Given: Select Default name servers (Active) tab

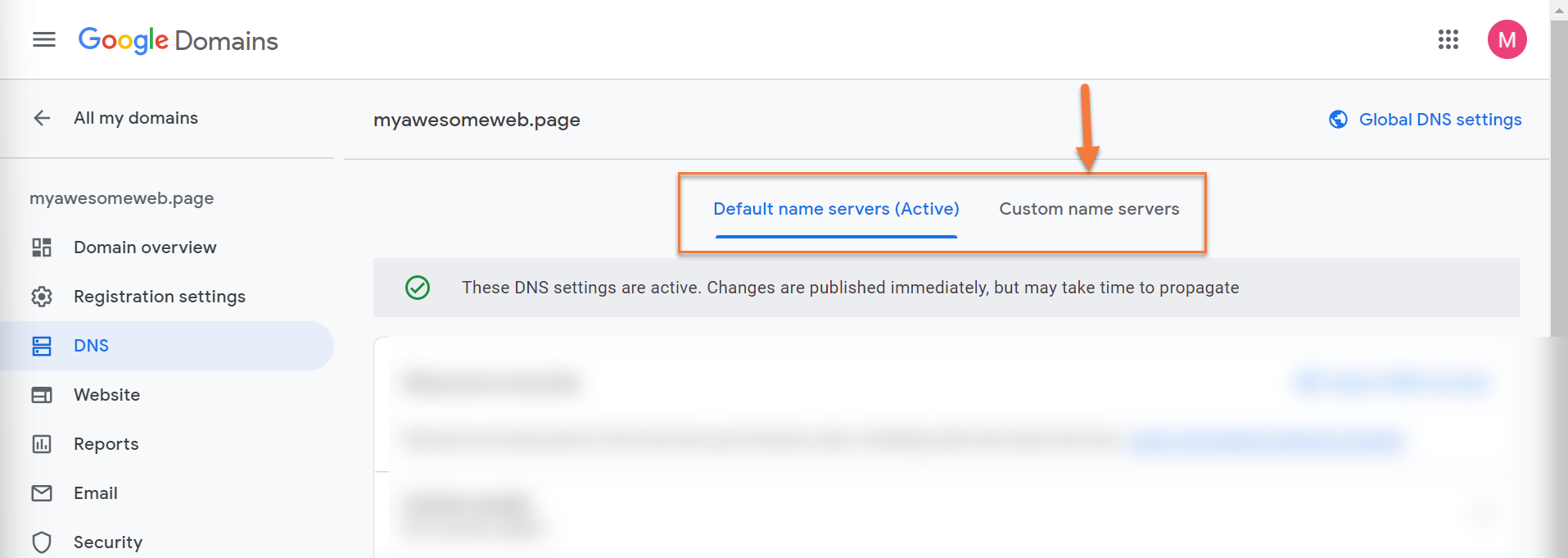Looking at the screenshot, I should tap(836, 209).
